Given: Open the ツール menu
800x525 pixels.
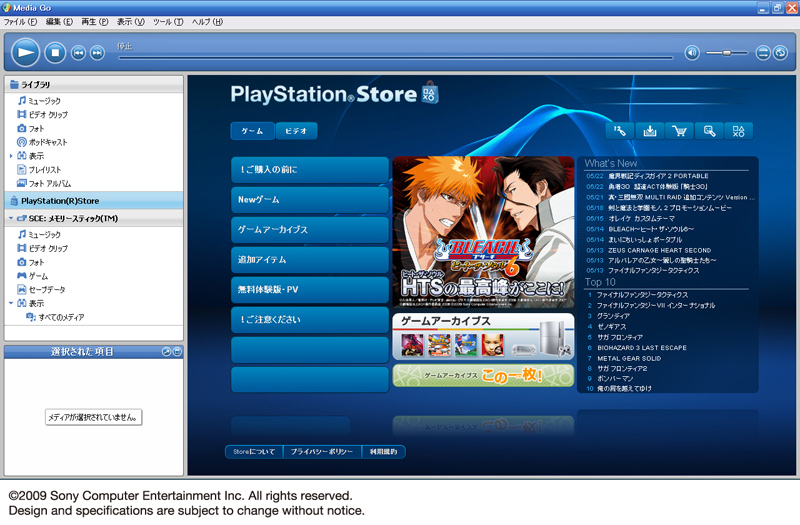Looking at the screenshot, I should coord(168,22).
